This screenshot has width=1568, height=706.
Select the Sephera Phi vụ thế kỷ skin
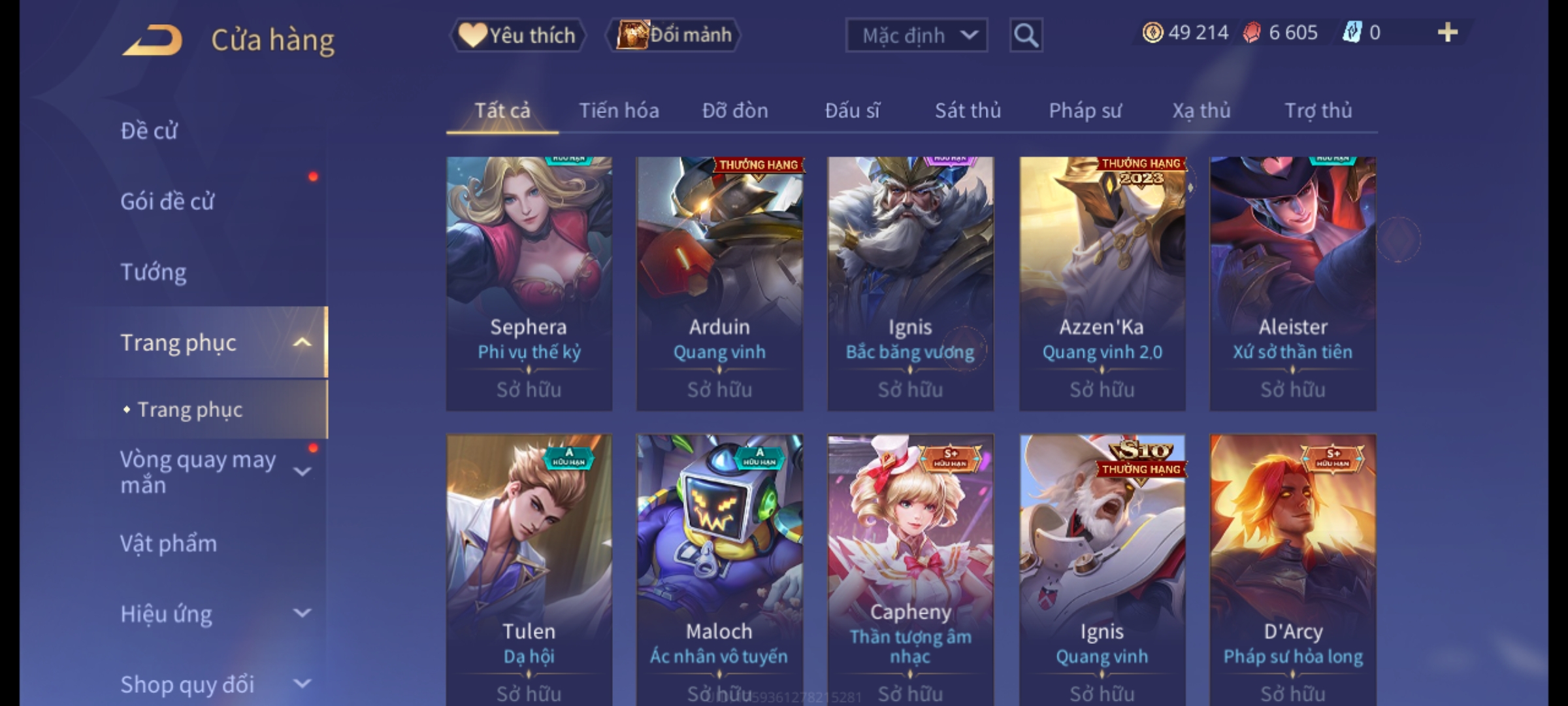(529, 284)
